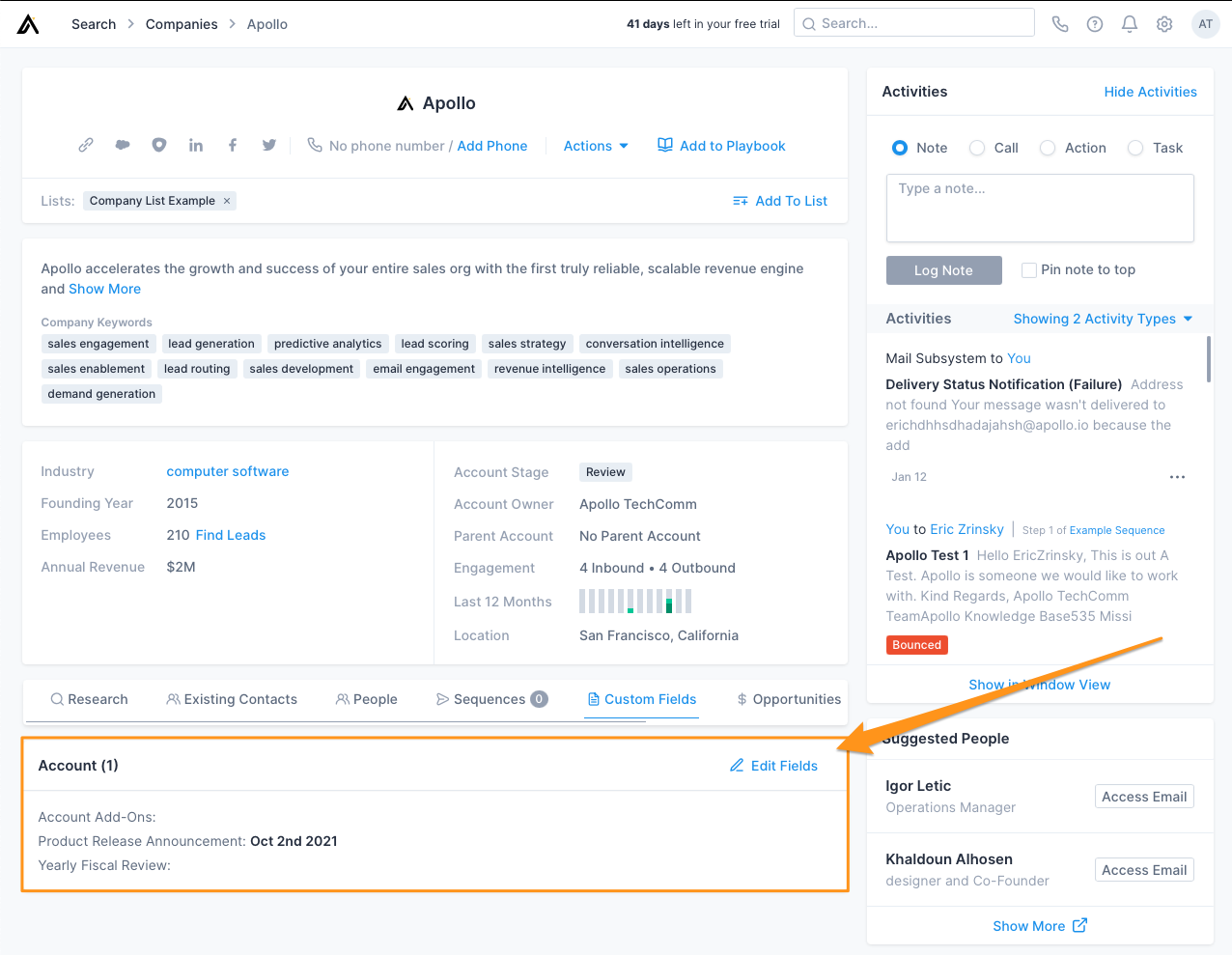The height and width of the screenshot is (955, 1232).
Task: Switch to the Research tab
Action: pyautogui.click(x=89, y=699)
